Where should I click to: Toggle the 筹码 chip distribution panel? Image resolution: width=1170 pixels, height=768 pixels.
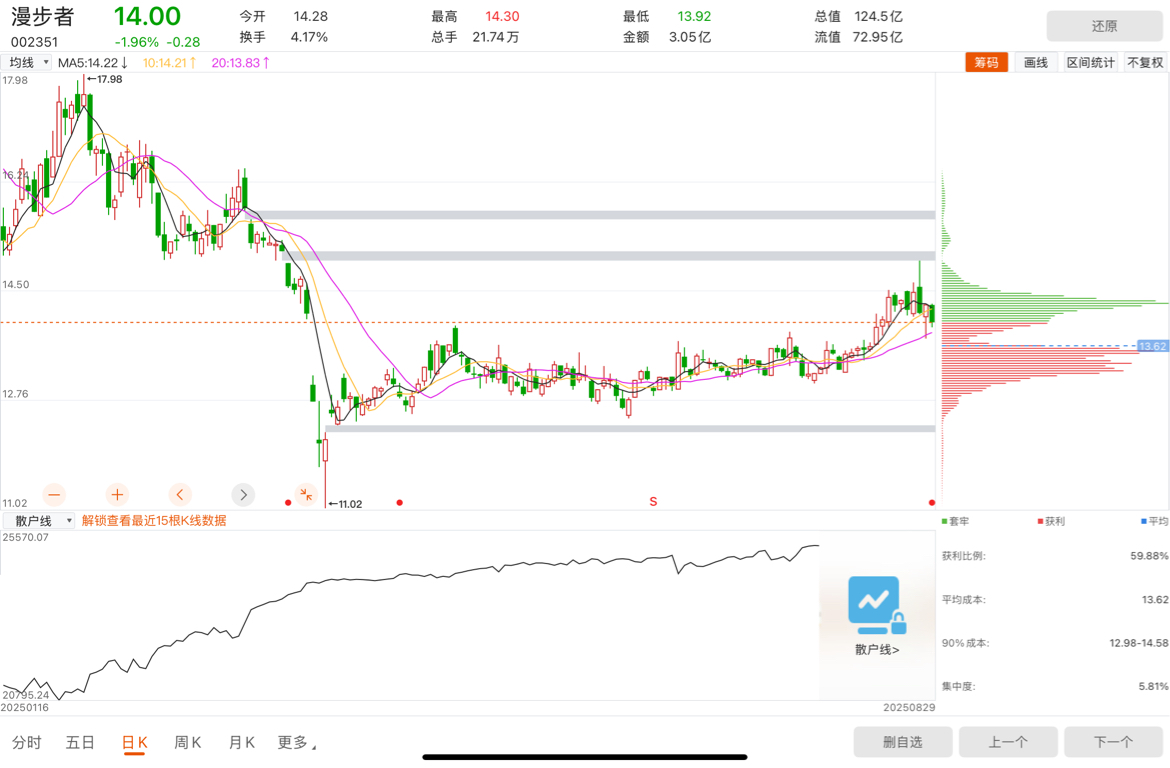click(986, 63)
